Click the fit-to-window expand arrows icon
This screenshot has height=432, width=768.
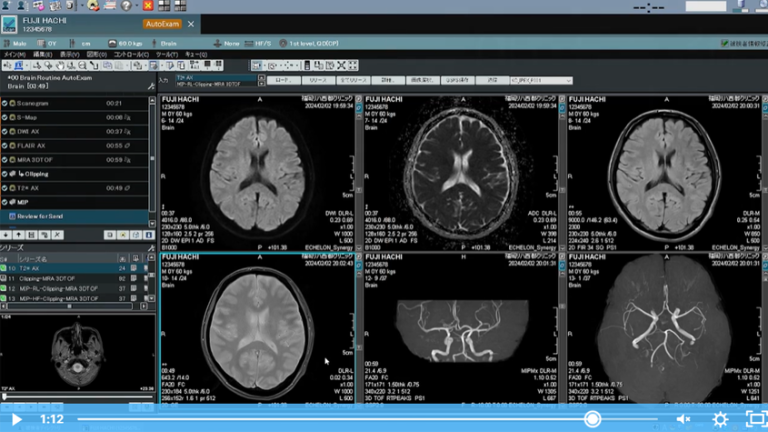point(353,65)
